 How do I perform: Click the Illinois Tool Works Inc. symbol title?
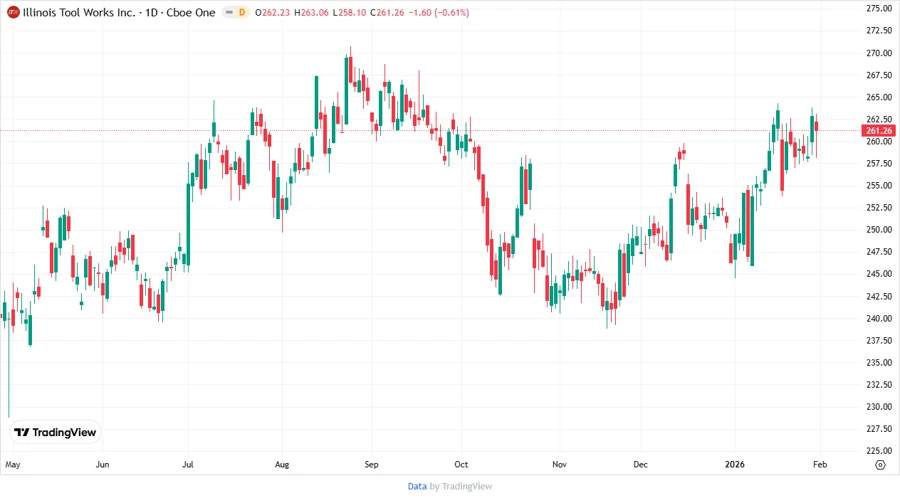click(x=79, y=12)
